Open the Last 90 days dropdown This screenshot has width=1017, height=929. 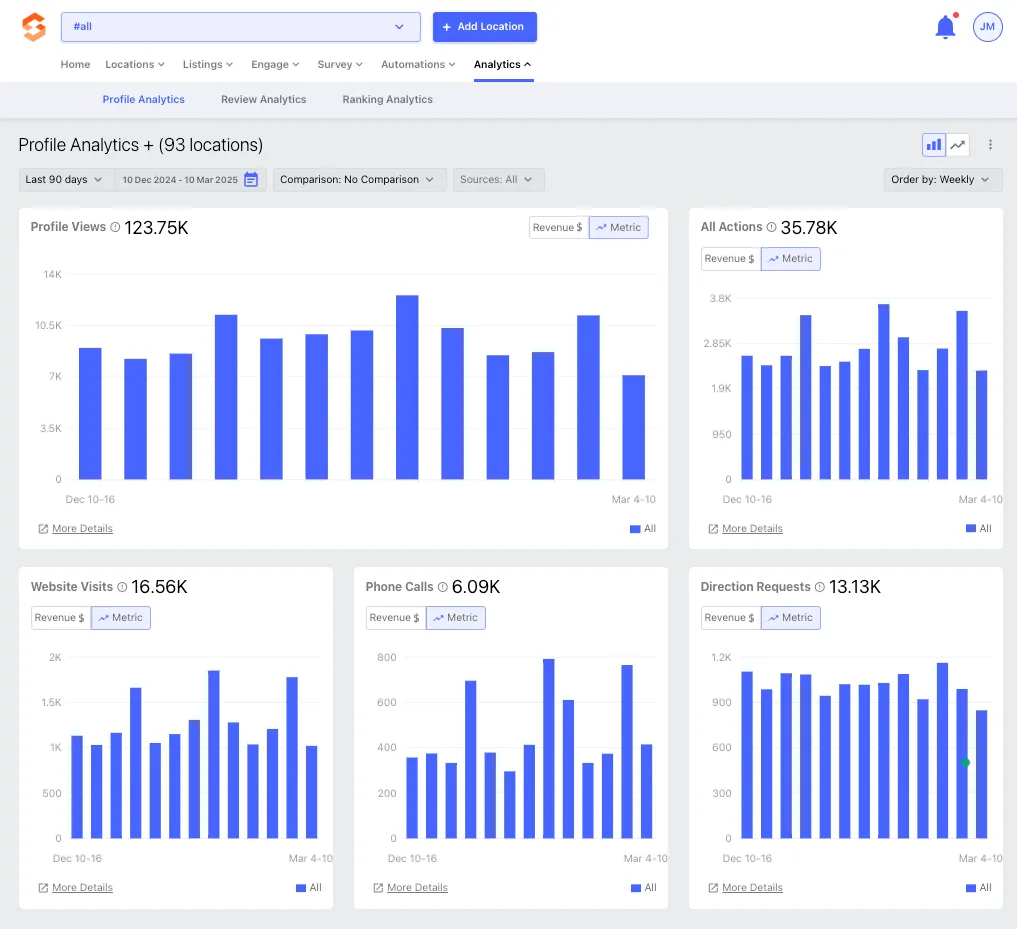coord(65,180)
